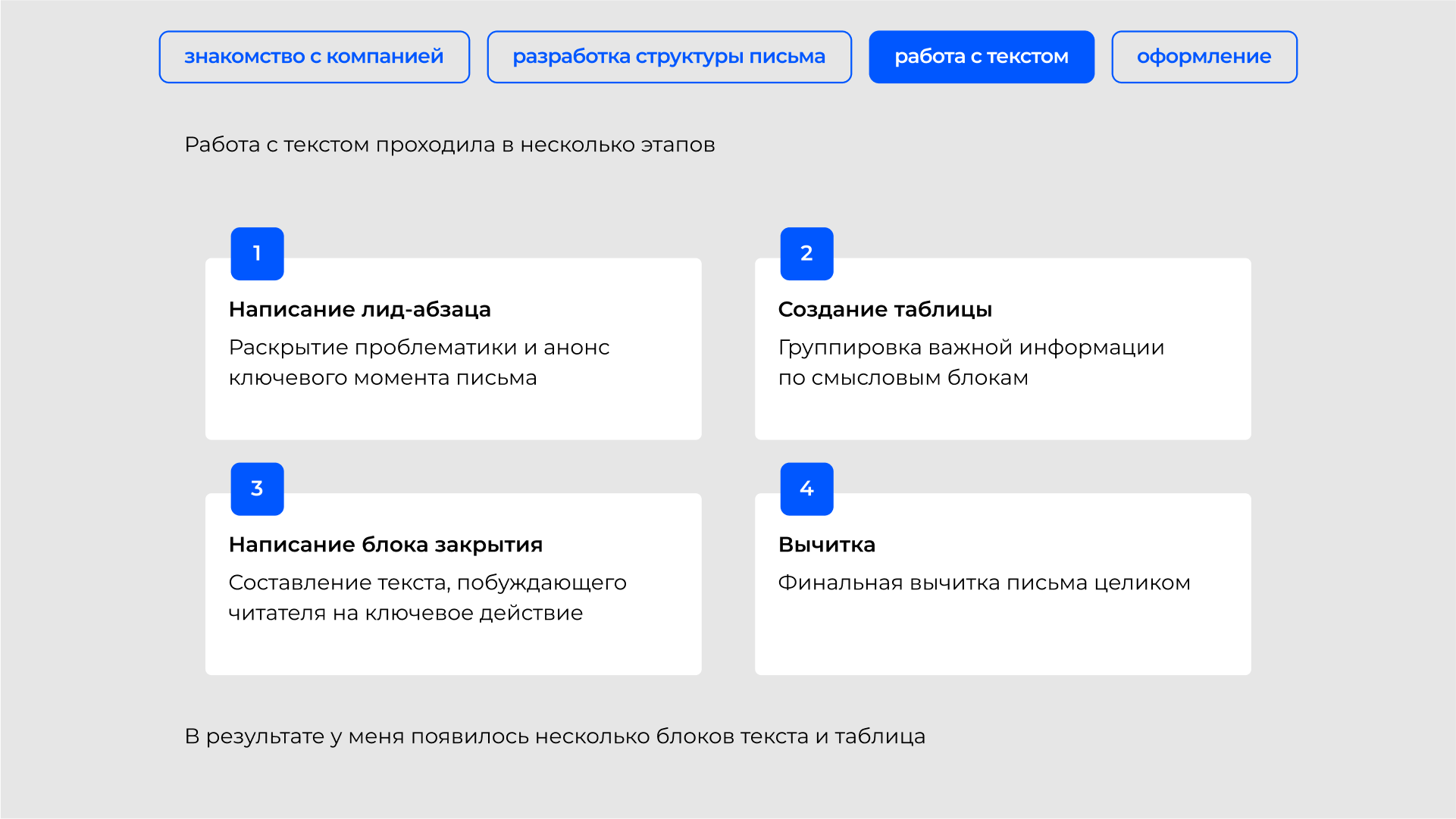Click text «Составление текста, побуждающего»
Image resolution: width=1456 pixels, height=819 pixels.
427,582
